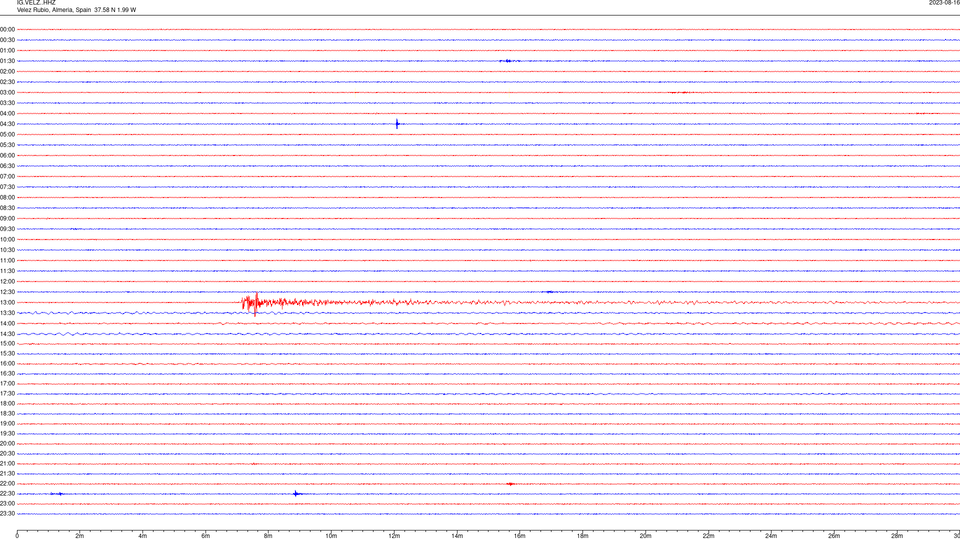960x540 pixels.
Task: Click the blue blip on the 01:30 trace
Action: tap(508, 61)
